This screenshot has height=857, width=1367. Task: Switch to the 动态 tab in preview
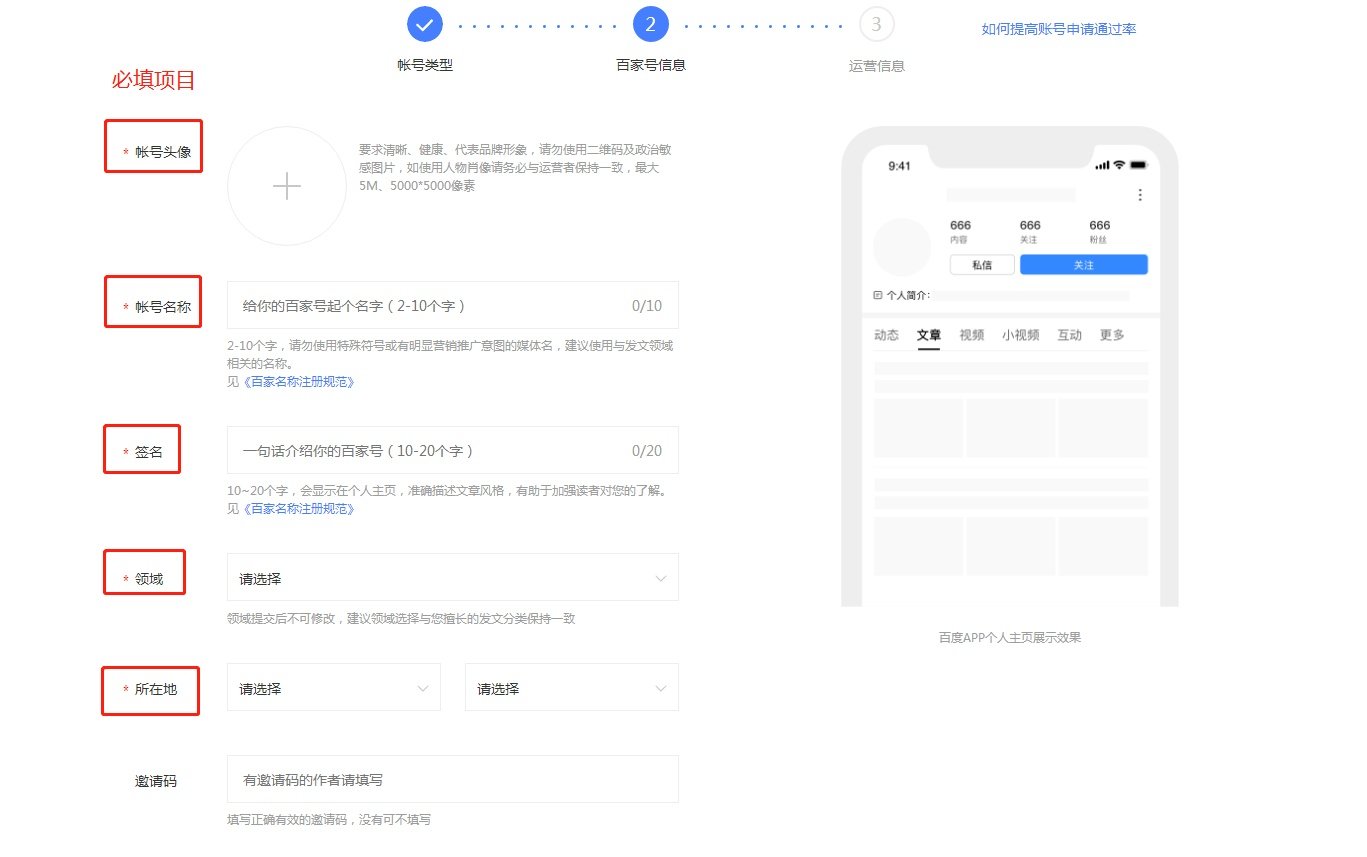(x=886, y=335)
